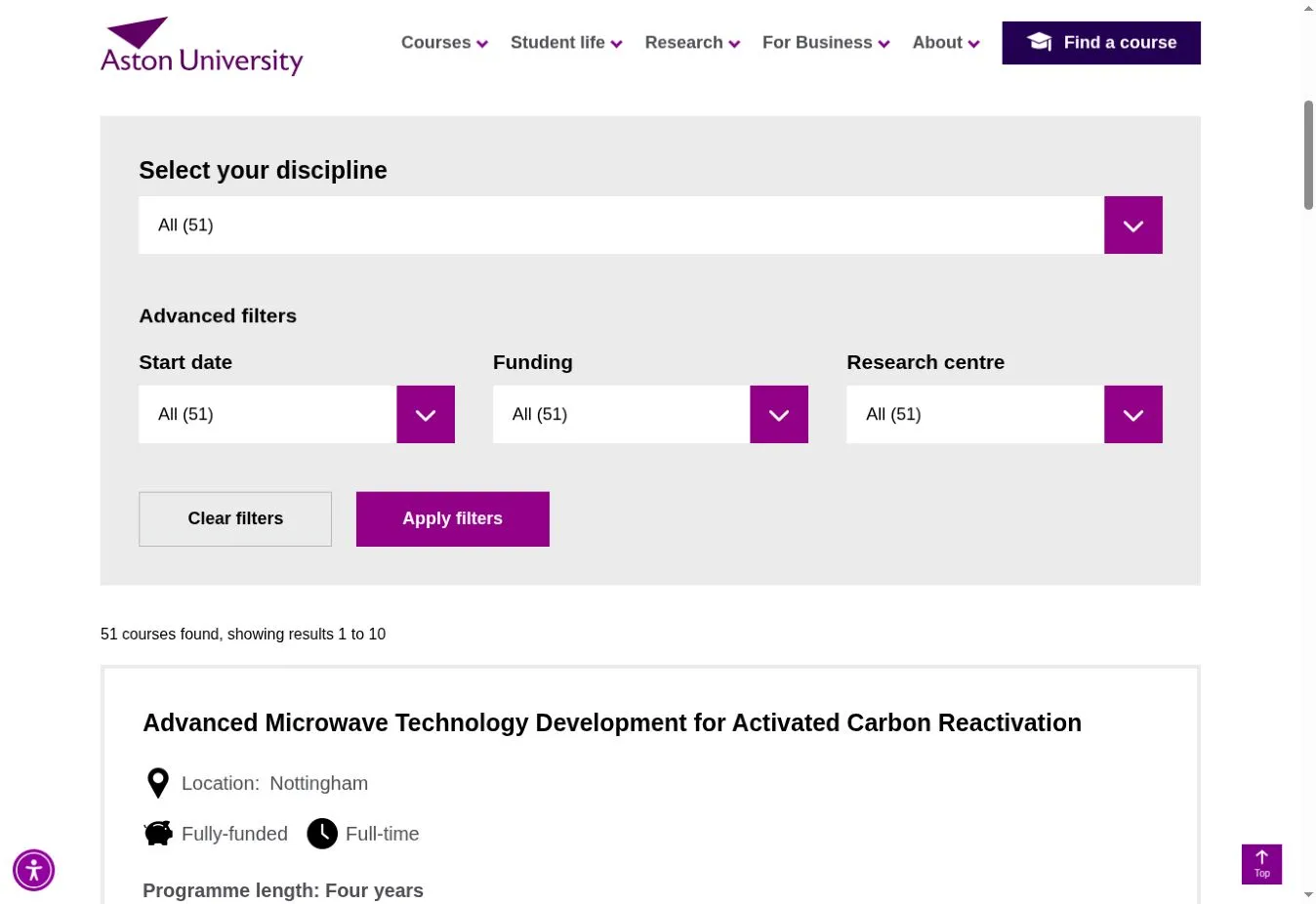Click the Clear filters button
The height and width of the screenshot is (904, 1316).
[x=235, y=519]
